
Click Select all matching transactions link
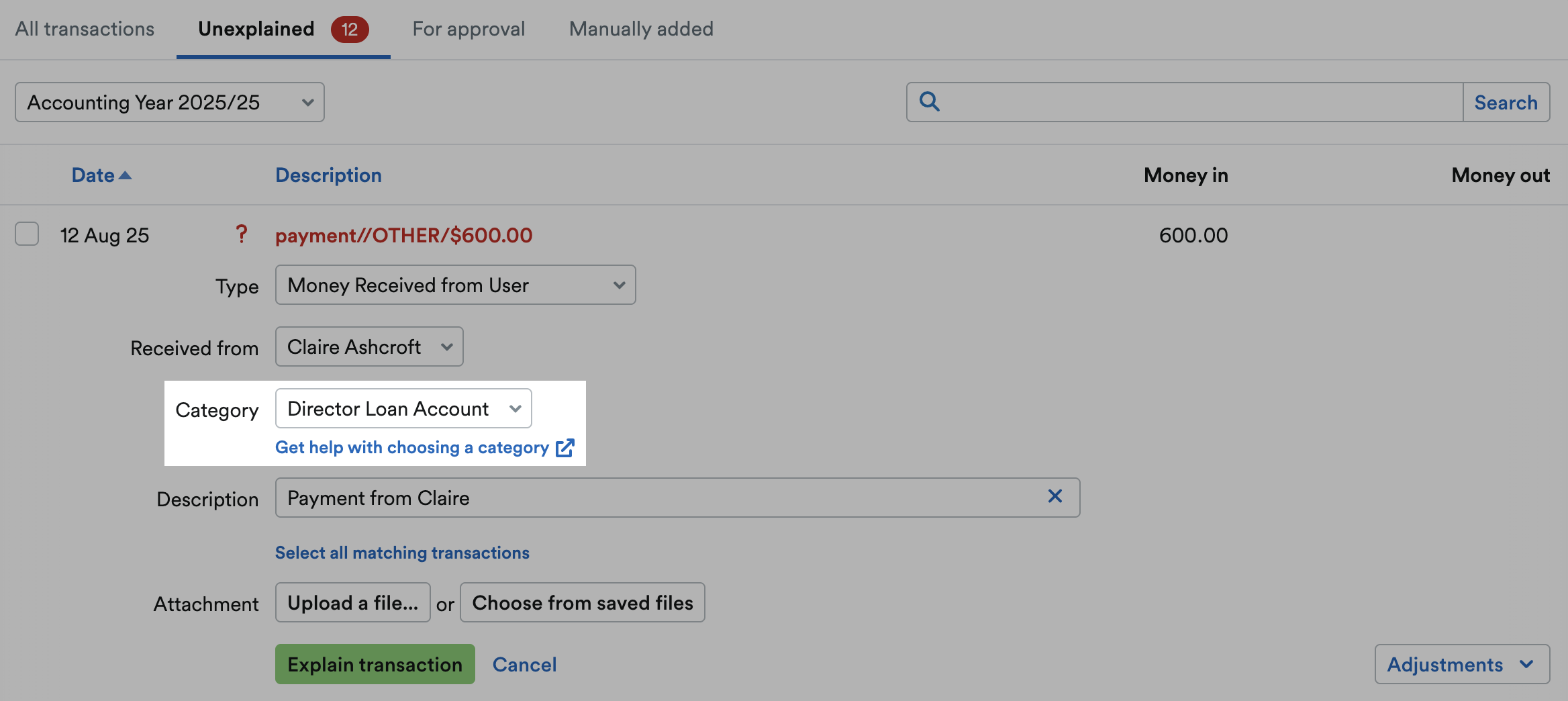(x=402, y=553)
